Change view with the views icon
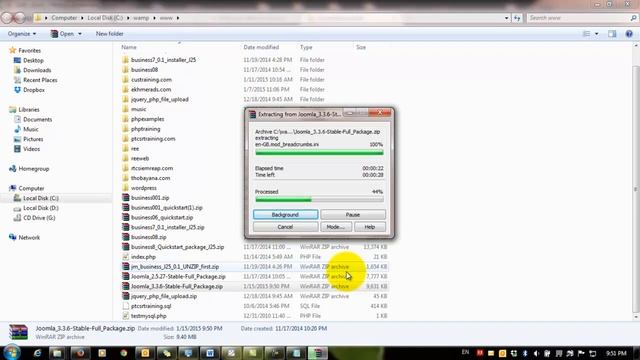Screen dimensions: 640x360 587,34
